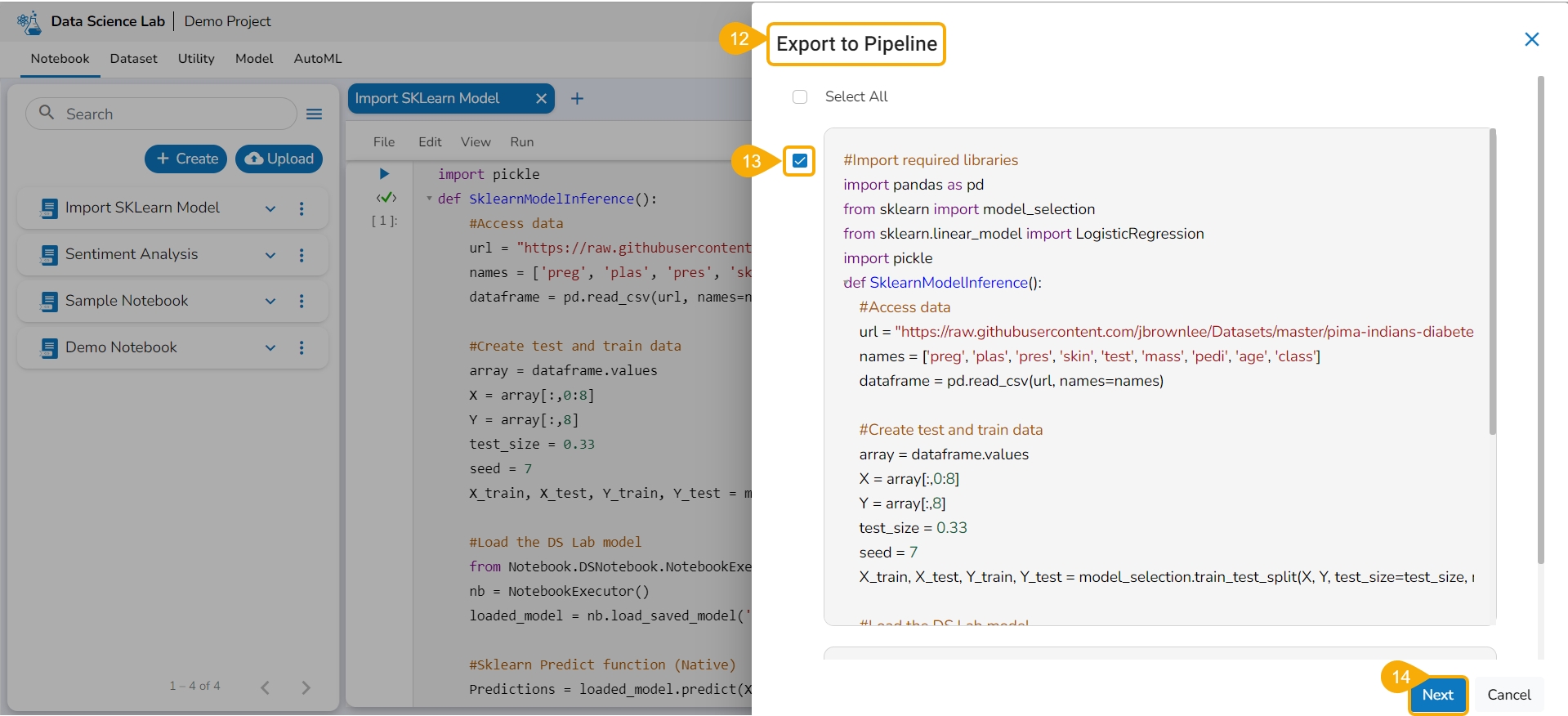Expand the Import SKLearn Model notebook
The image size is (1568, 716).
[x=270, y=208]
